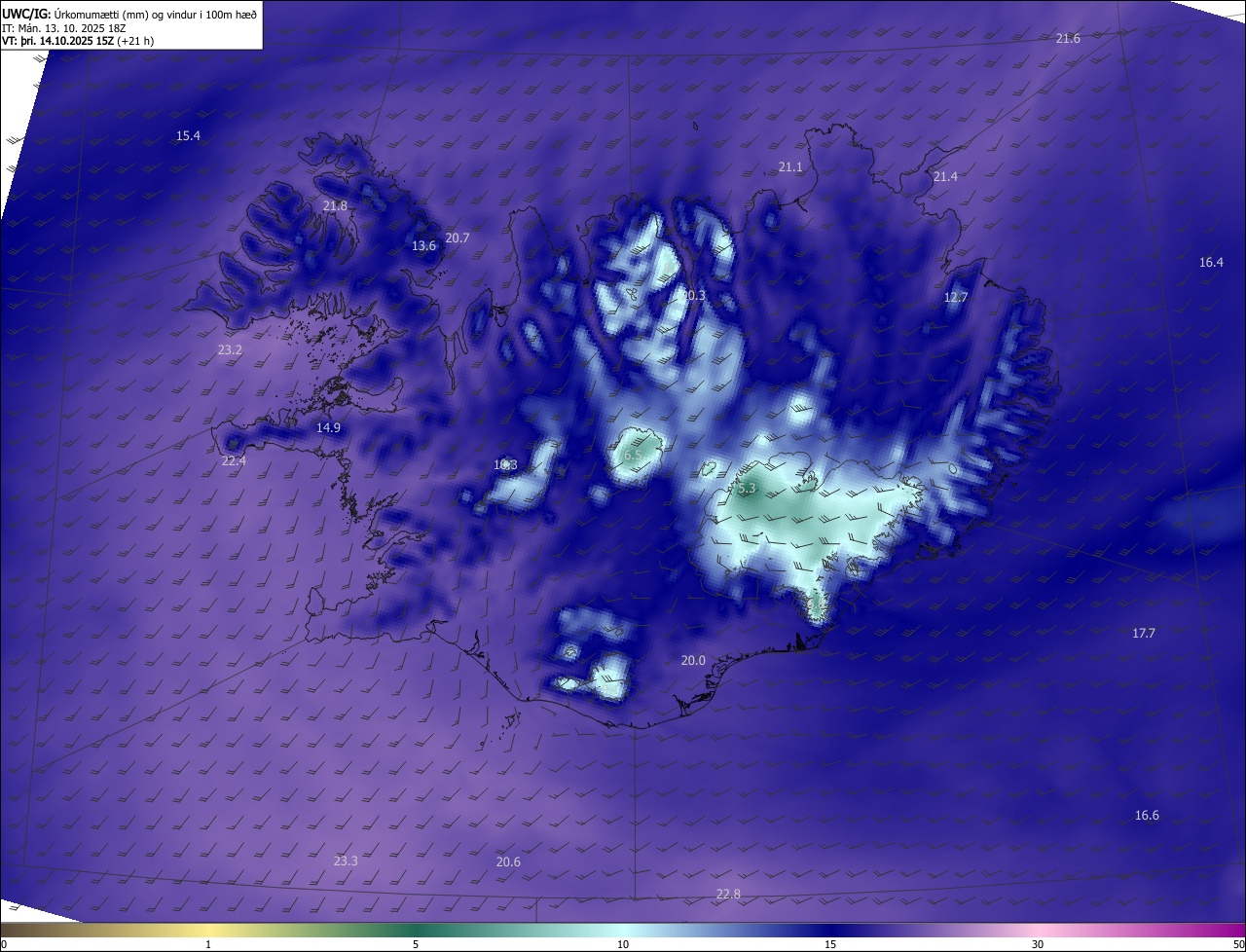This screenshot has height=952, width=1246.
Task: Click the 6.5 value on the glacier
Action: tap(633, 456)
